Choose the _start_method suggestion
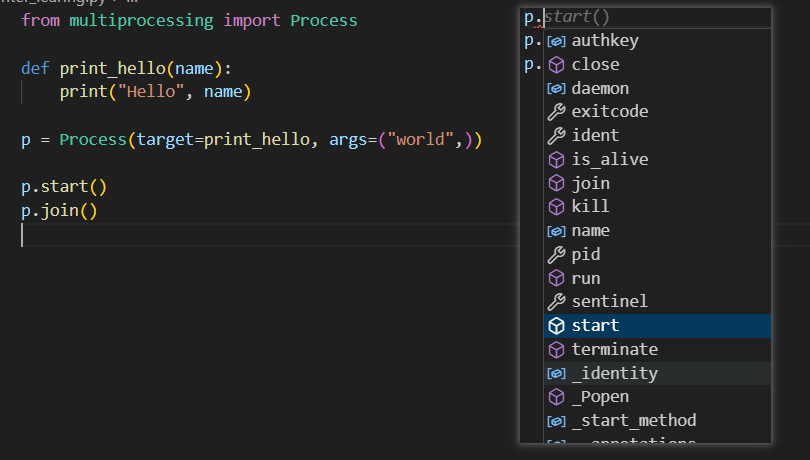Screen dimensions: 810x460 633,421
